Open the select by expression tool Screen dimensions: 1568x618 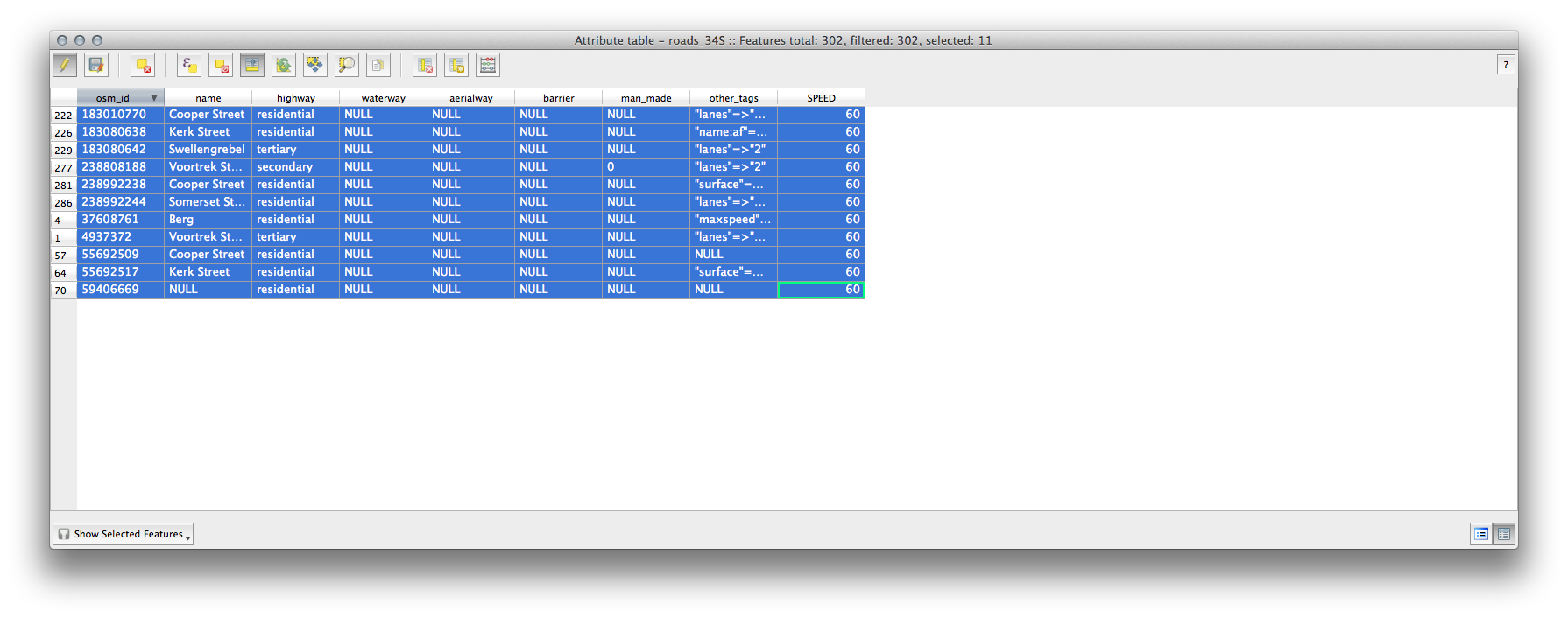pyautogui.click(x=189, y=65)
